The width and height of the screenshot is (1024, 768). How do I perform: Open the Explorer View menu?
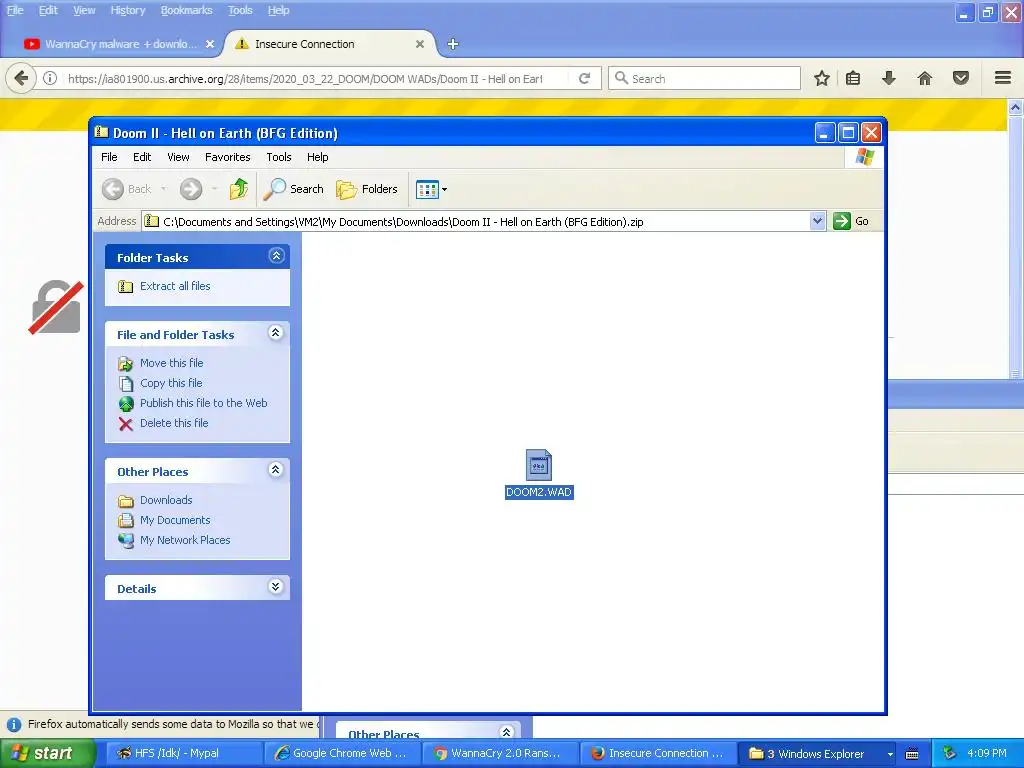pyautogui.click(x=178, y=157)
